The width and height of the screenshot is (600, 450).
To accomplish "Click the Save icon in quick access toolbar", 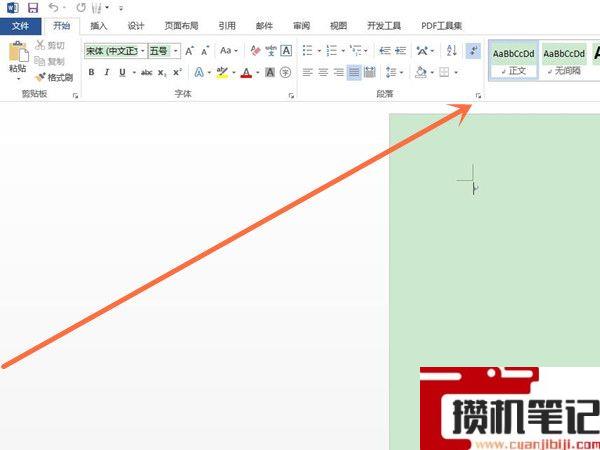I will (x=33, y=8).
